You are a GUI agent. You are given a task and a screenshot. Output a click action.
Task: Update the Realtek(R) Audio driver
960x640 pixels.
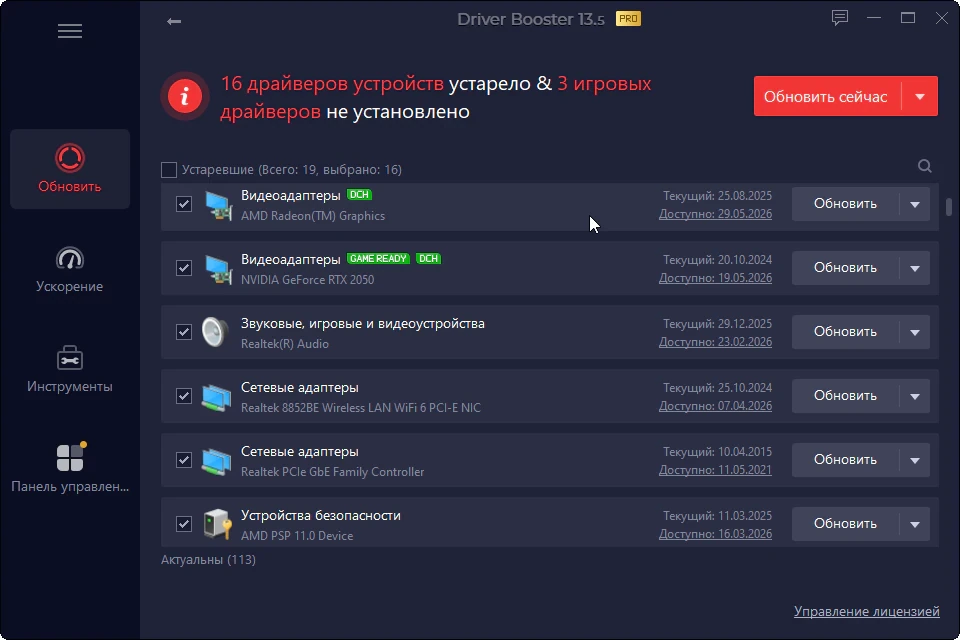click(845, 332)
